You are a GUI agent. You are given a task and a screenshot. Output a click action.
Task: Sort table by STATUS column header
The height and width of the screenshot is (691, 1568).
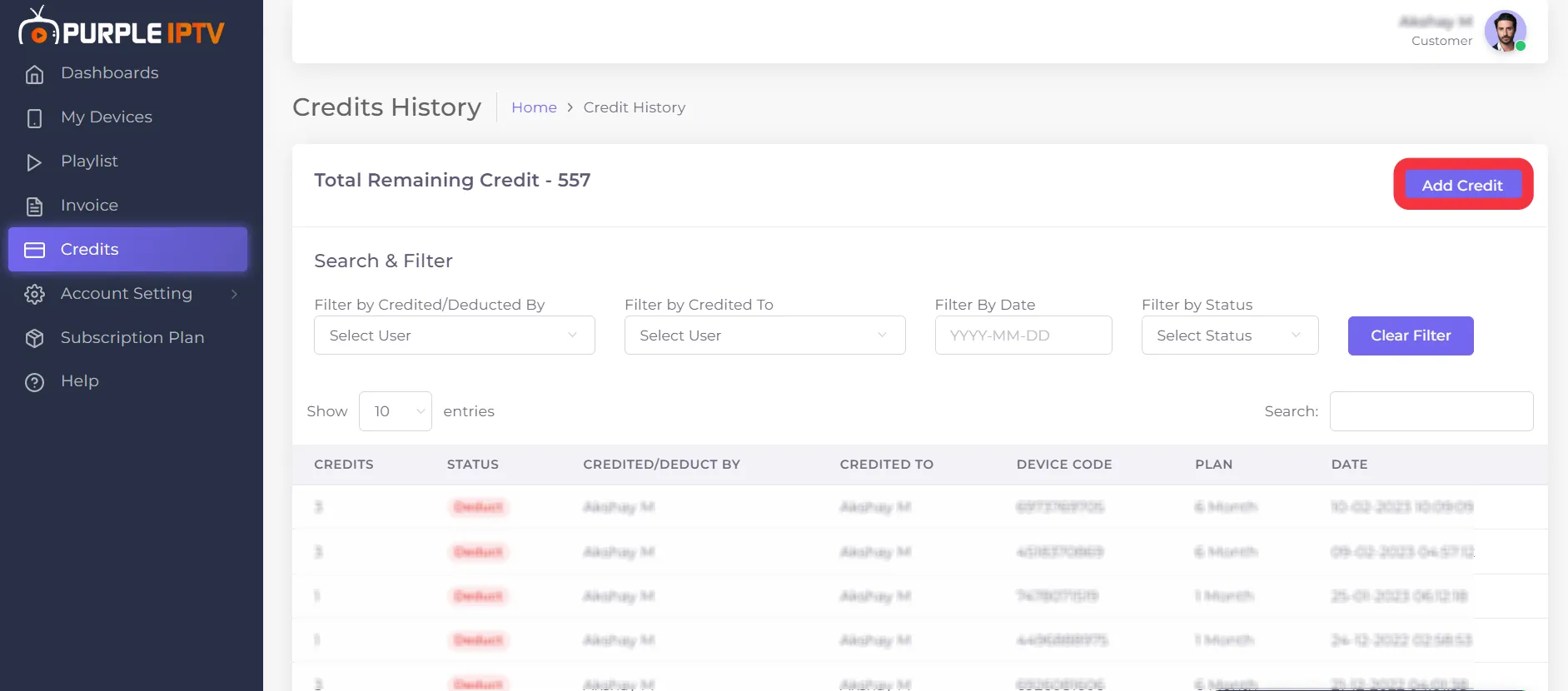pos(473,465)
